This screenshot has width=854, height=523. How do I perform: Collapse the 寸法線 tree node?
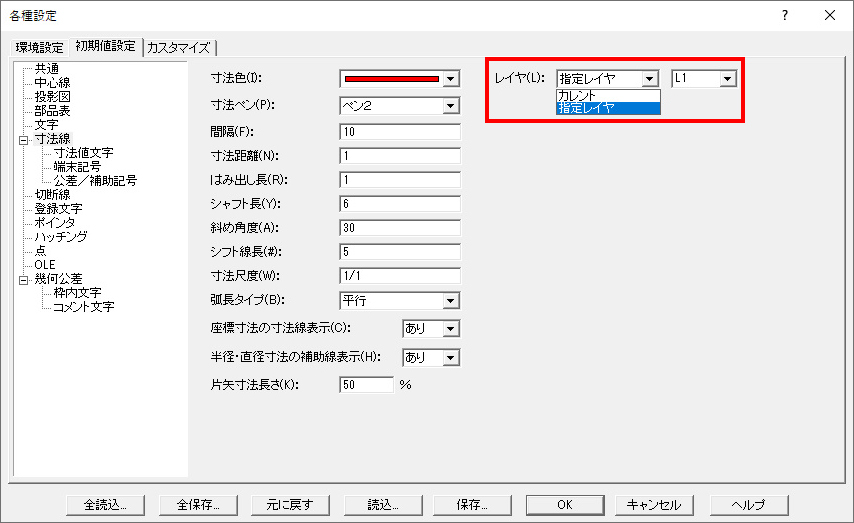coord(22,139)
